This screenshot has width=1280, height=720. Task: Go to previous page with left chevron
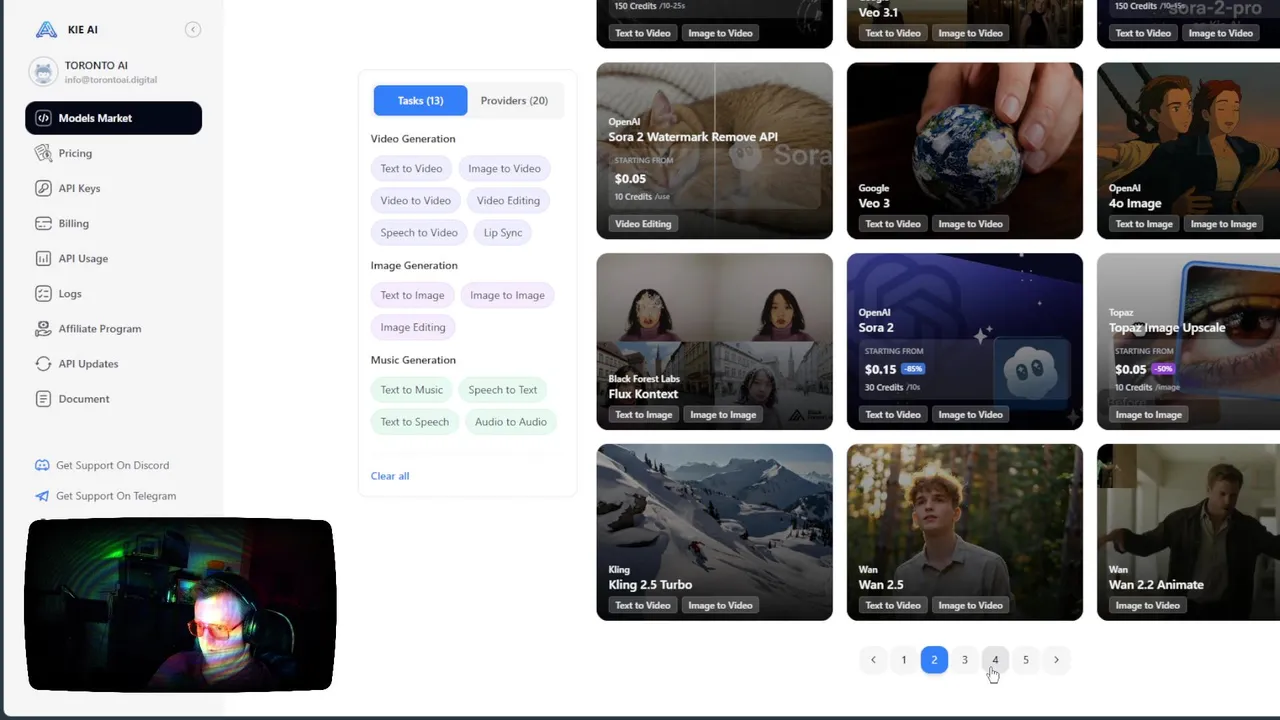click(x=873, y=660)
